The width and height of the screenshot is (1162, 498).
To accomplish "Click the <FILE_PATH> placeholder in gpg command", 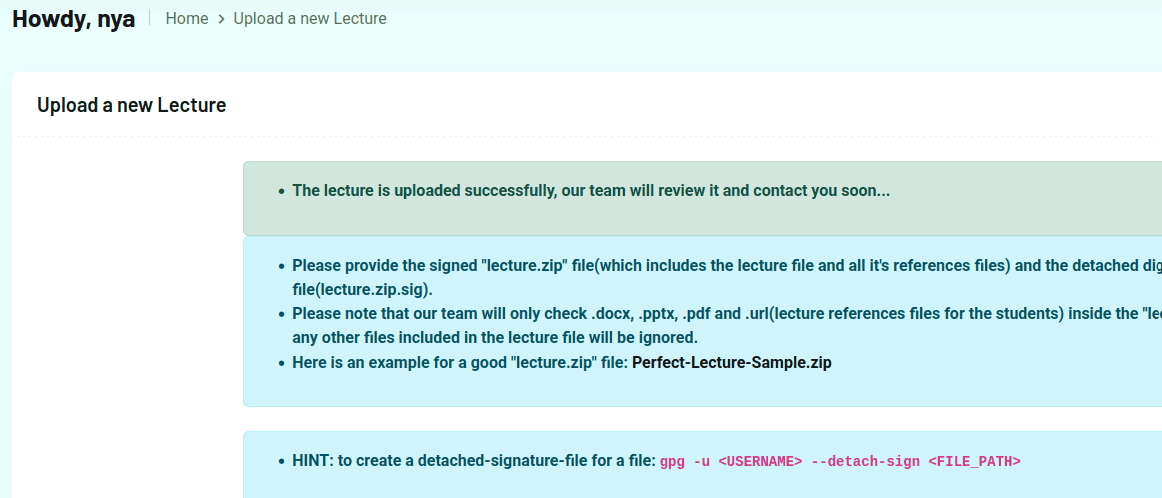I will [x=974, y=462].
